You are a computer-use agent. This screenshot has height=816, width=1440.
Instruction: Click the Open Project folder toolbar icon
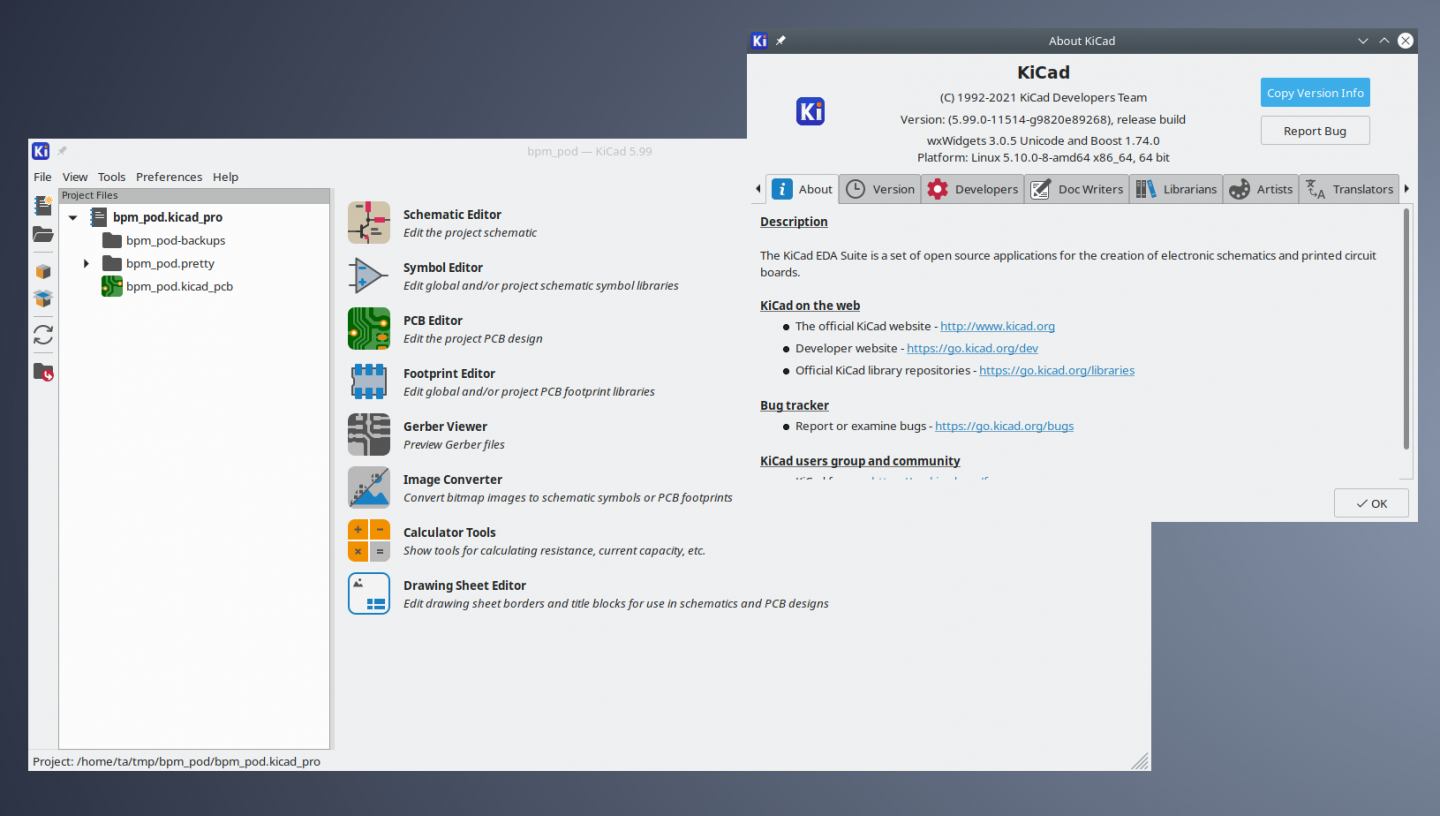coord(43,235)
